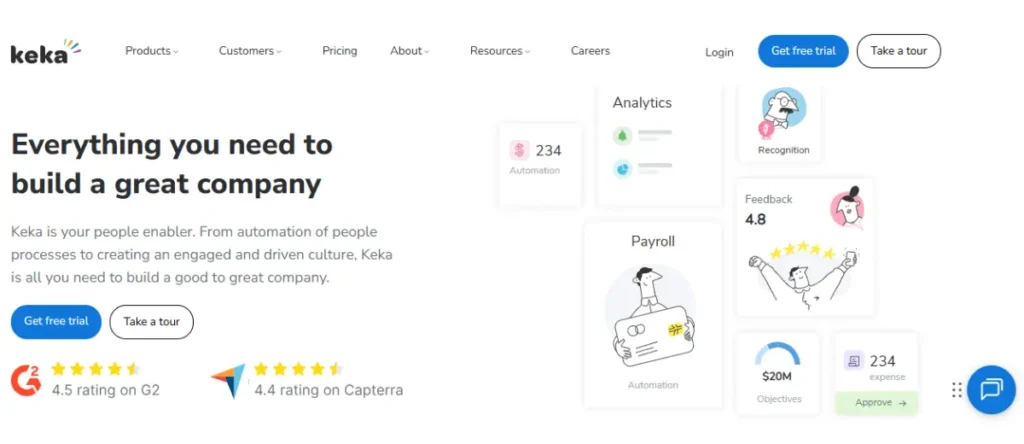Click the header Get free trial button
This screenshot has height=444, width=1024.
point(803,51)
